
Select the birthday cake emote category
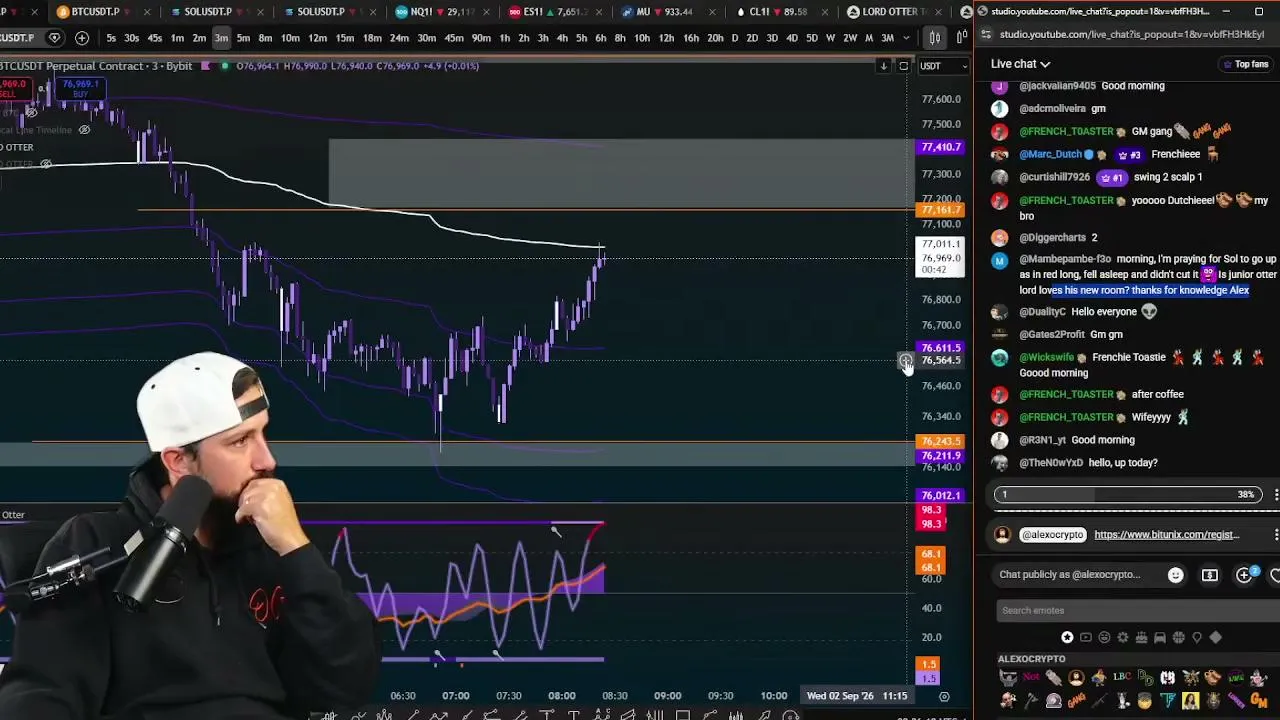point(1141,638)
